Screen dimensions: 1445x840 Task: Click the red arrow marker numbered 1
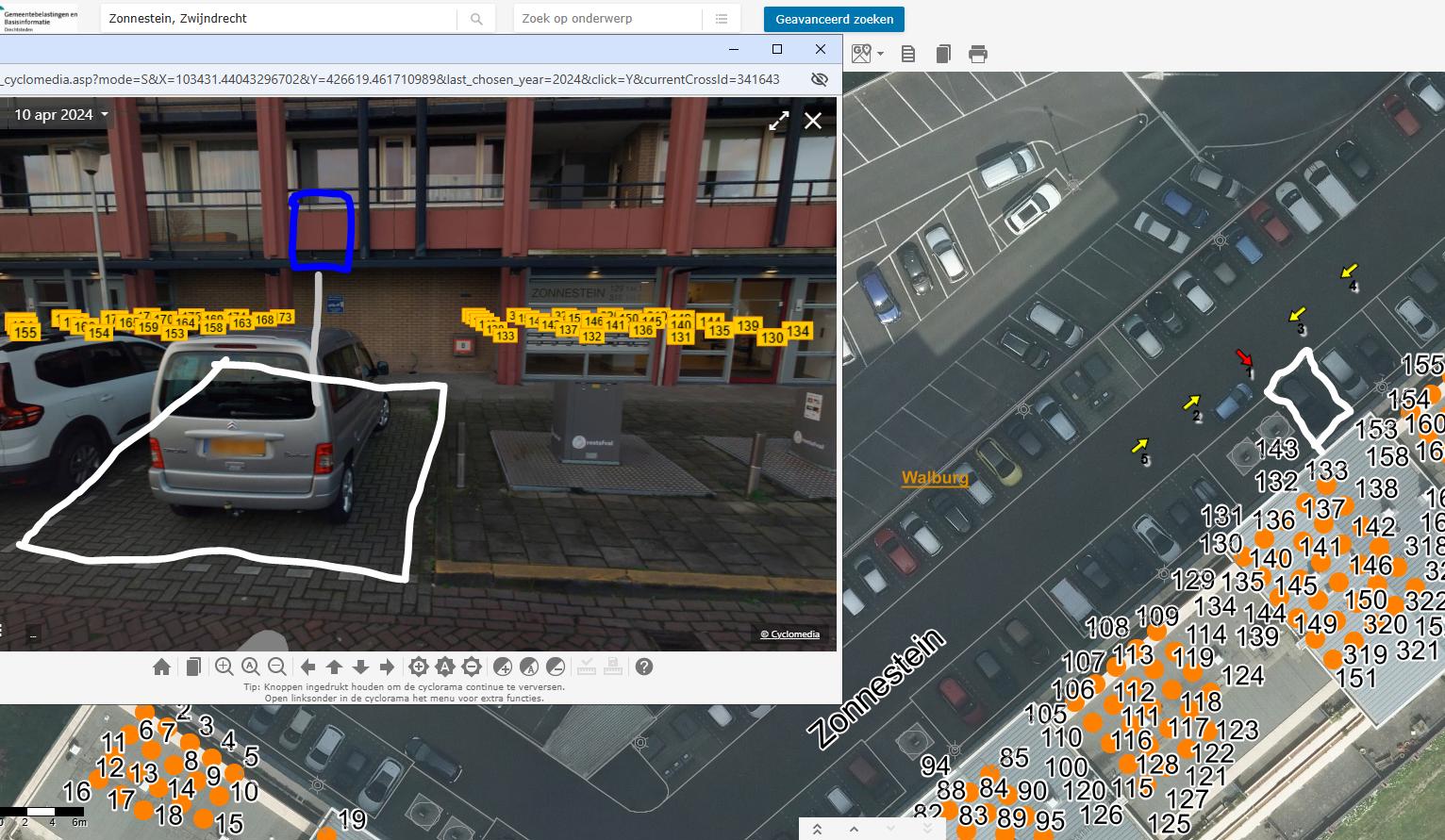pyautogui.click(x=1244, y=358)
